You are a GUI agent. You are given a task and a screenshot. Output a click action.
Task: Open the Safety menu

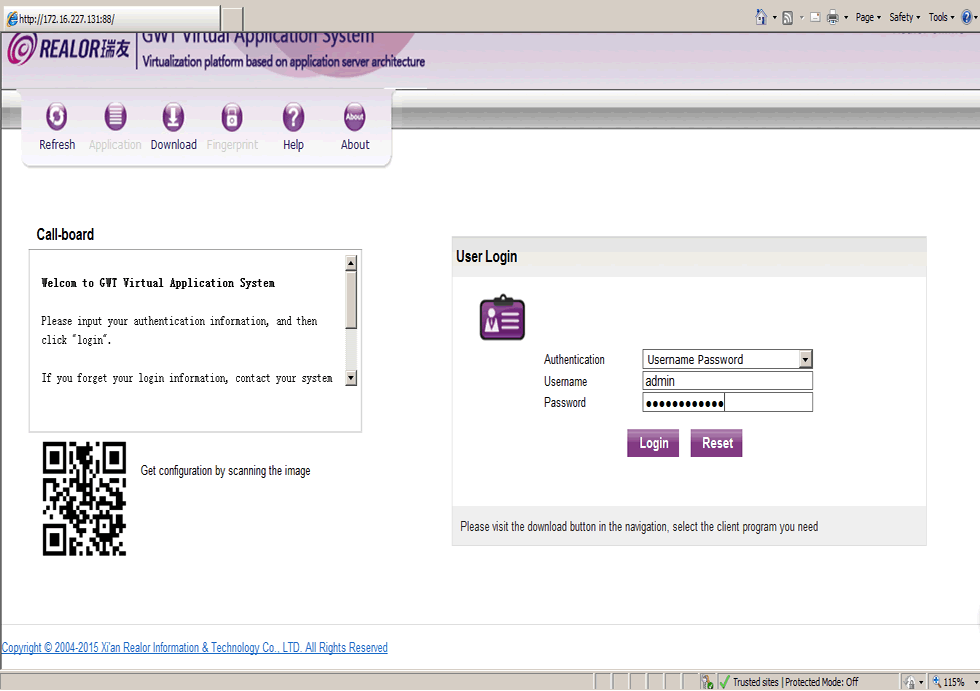[903, 17]
